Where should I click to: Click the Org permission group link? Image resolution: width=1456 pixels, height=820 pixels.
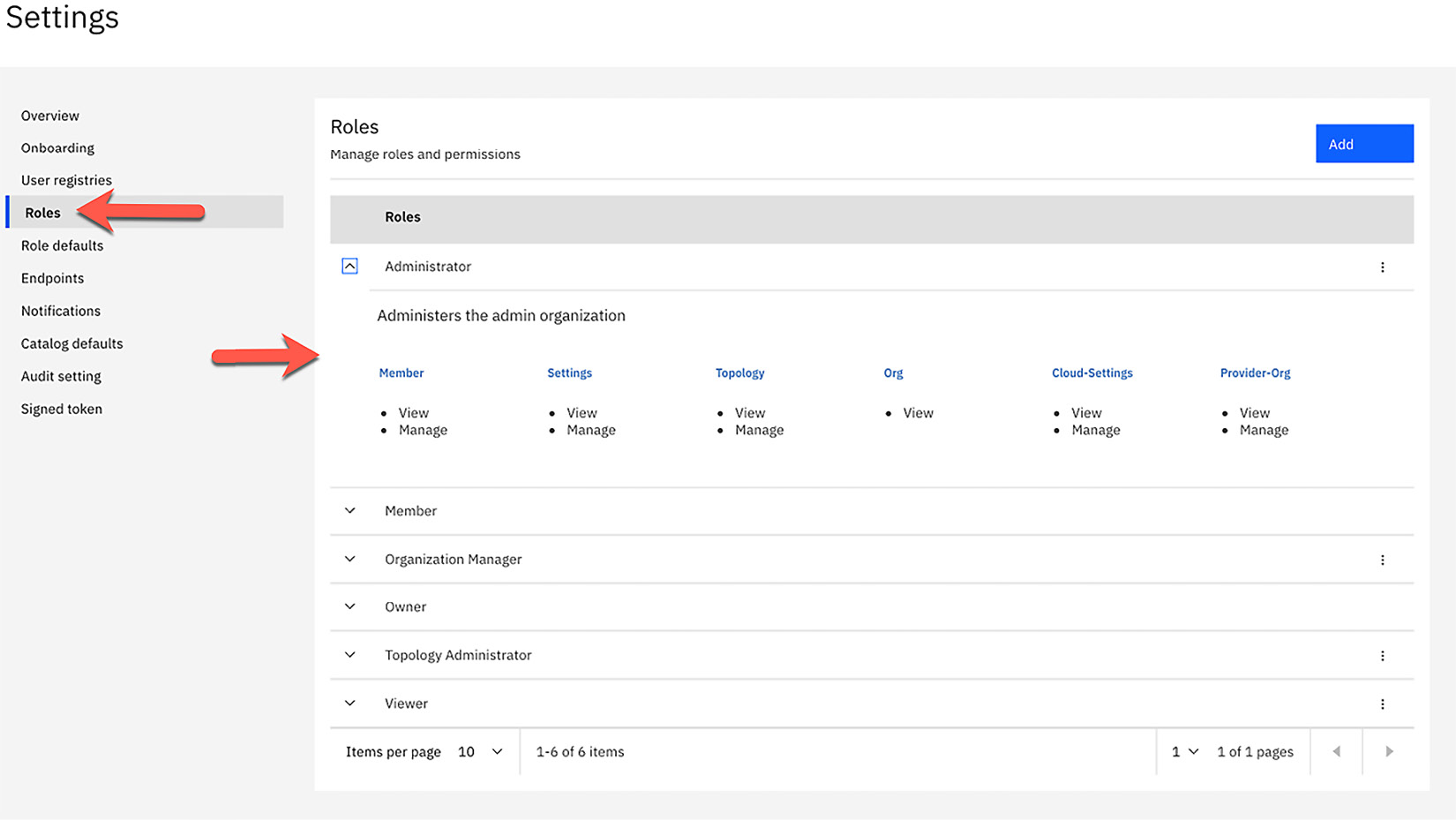point(893,372)
